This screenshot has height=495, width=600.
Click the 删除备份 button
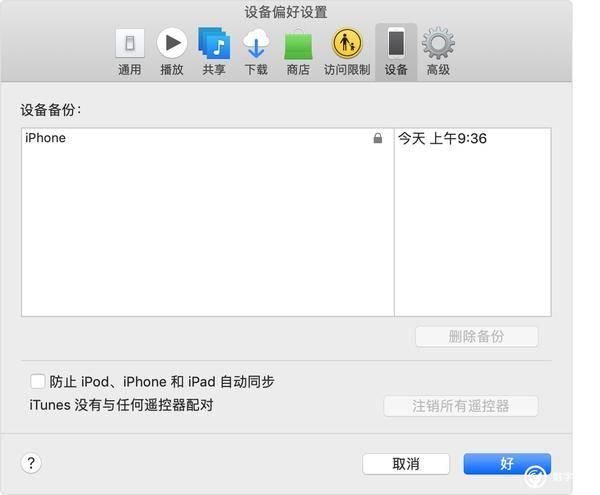(x=476, y=337)
